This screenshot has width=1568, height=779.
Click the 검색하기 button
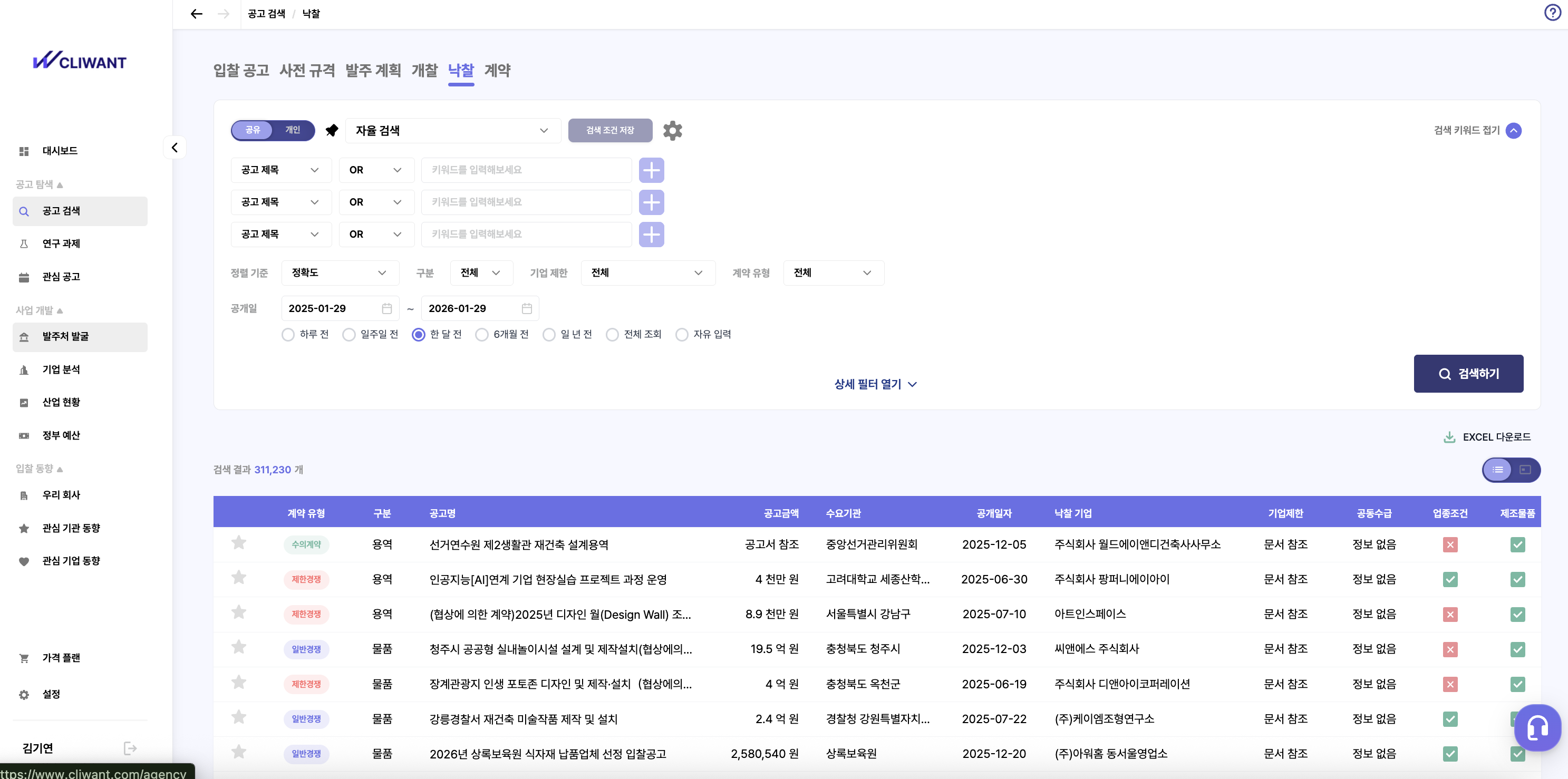point(1469,373)
